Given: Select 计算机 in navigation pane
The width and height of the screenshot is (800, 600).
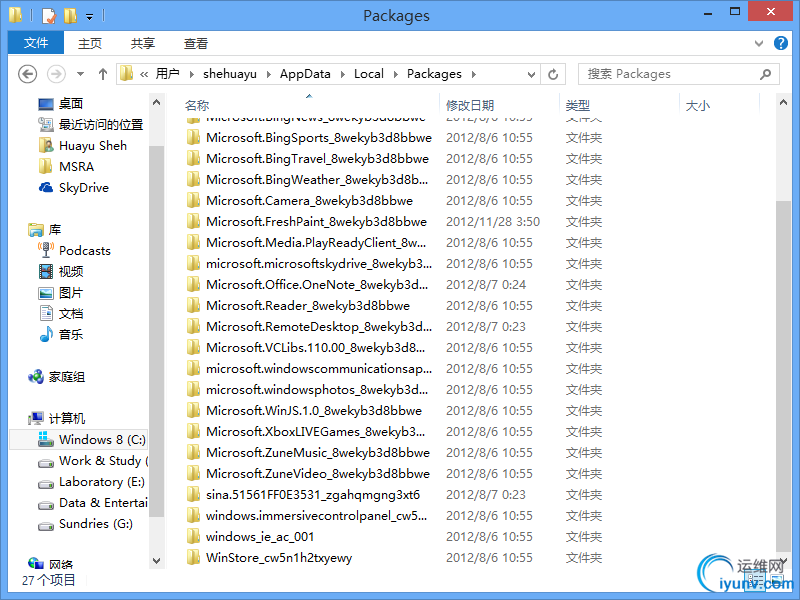Looking at the screenshot, I should pos(66,419).
